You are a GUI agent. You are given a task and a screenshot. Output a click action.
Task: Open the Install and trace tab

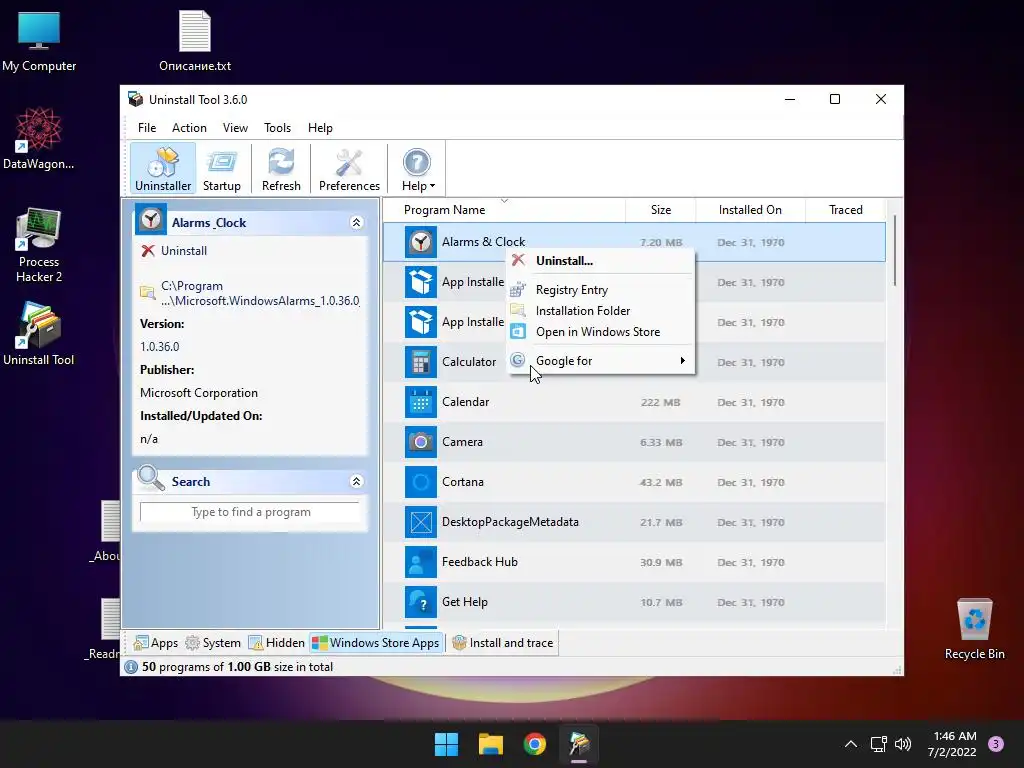(503, 643)
